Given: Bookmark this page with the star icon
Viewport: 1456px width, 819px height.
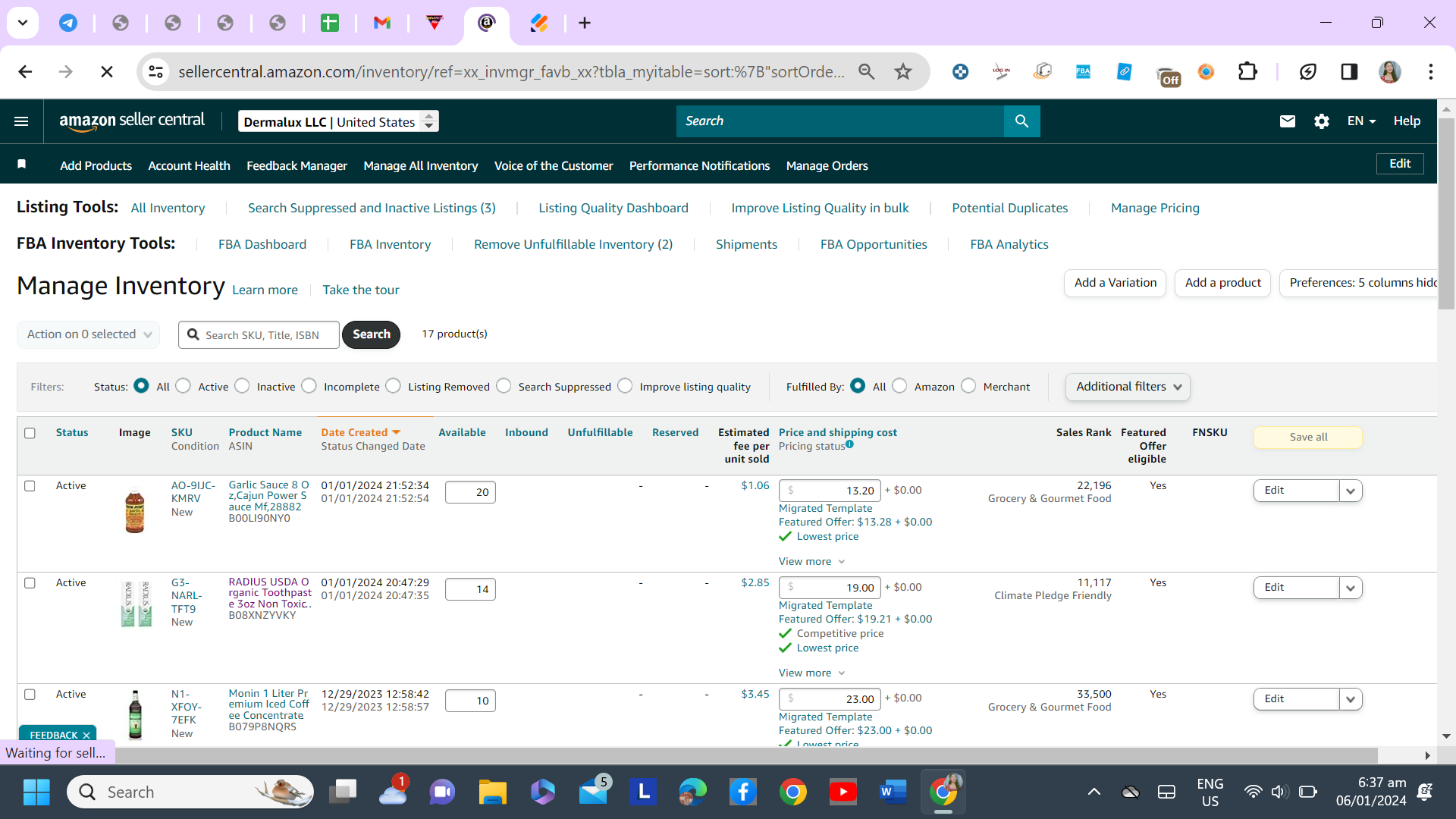Looking at the screenshot, I should click(903, 72).
